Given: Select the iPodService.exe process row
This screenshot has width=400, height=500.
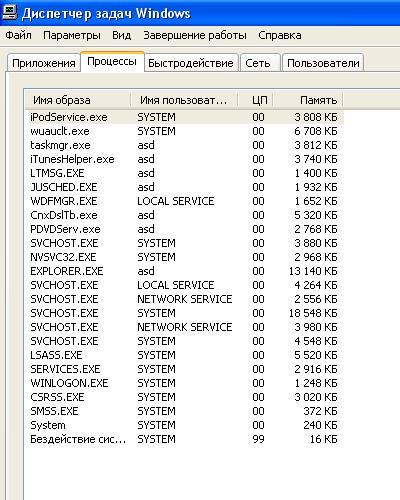Looking at the screenshot, I should pos(184,117).
